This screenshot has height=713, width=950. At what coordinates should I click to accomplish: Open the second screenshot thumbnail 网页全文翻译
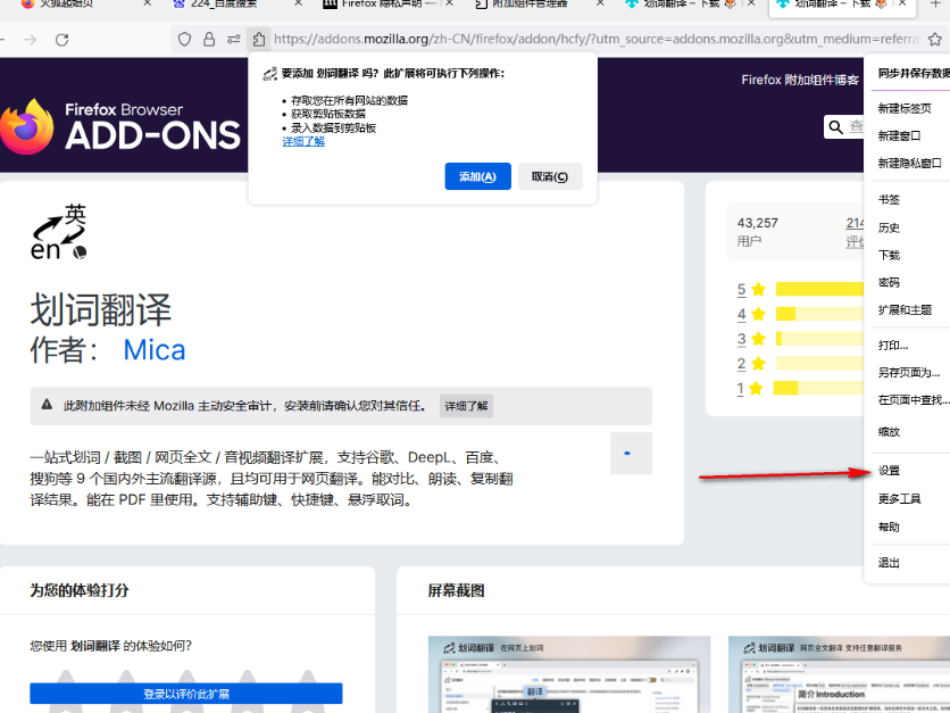839,674
